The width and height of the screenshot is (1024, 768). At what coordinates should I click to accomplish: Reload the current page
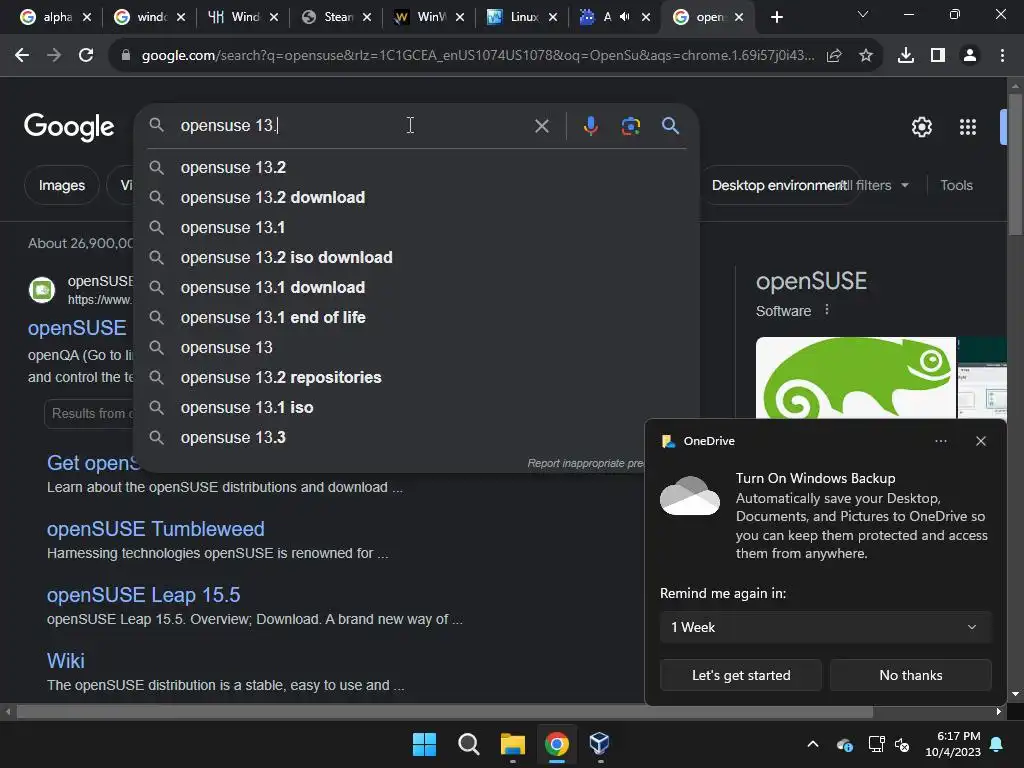(x=86, y=56)
